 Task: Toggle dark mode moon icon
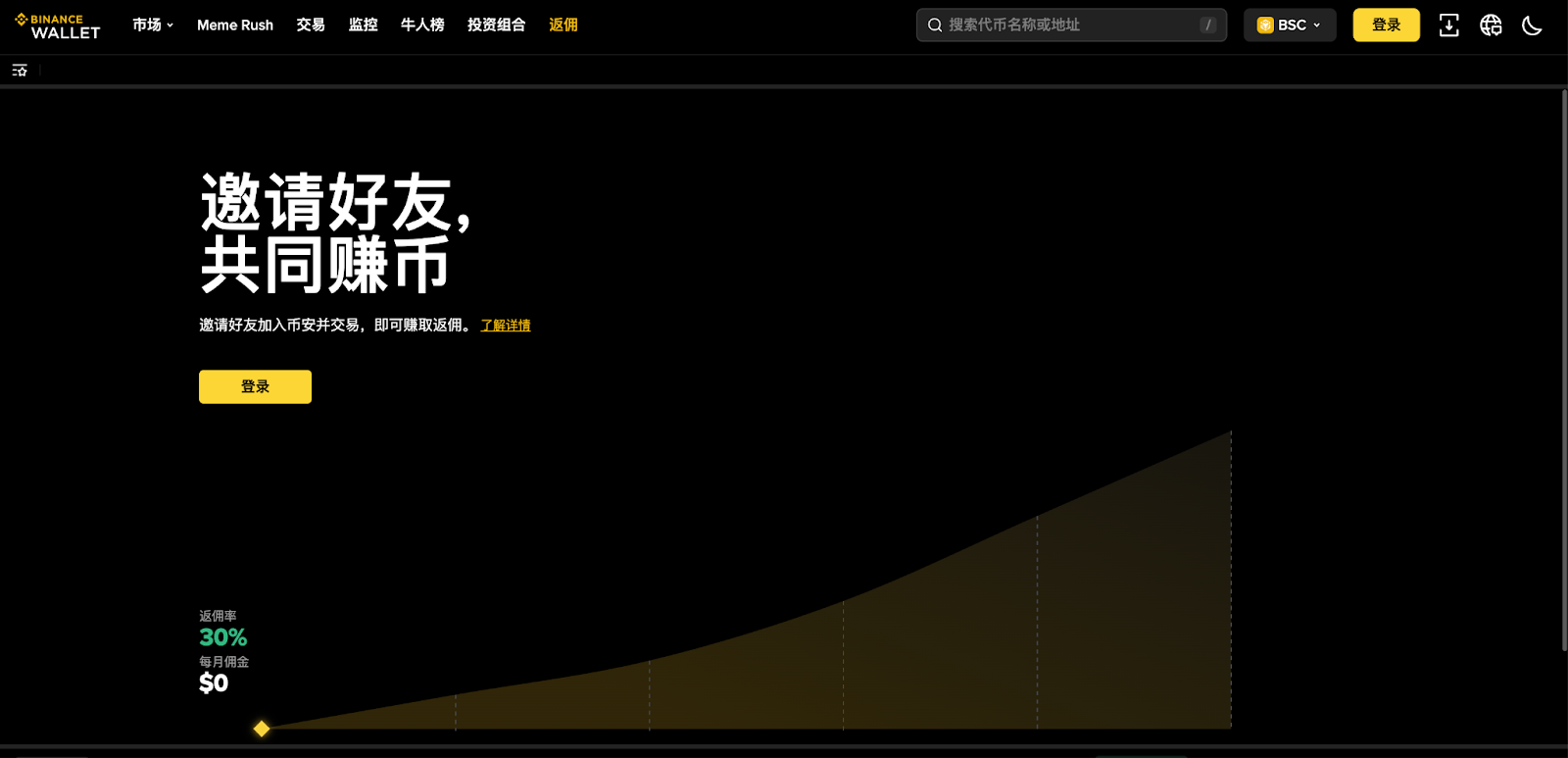[1532, 25]
